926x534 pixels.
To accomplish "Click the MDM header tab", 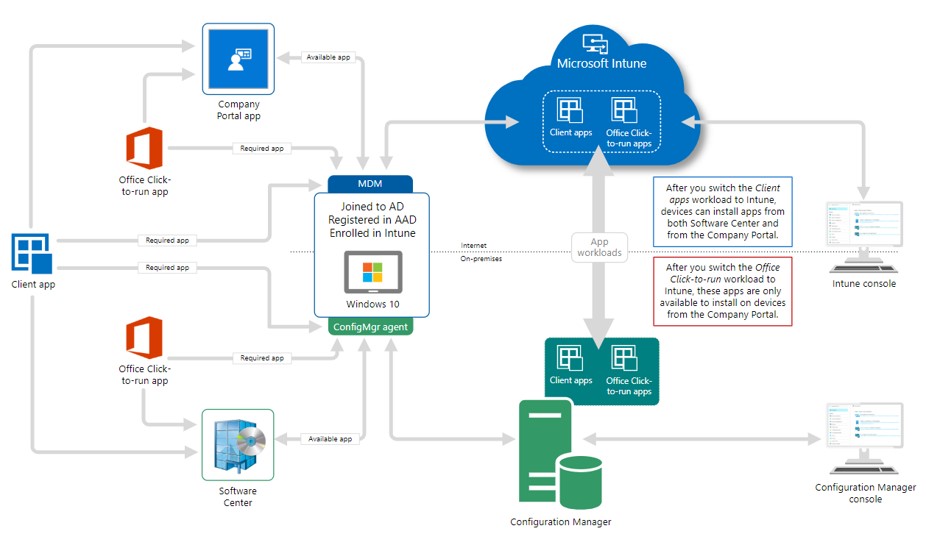I will click(x=370, y=184).
